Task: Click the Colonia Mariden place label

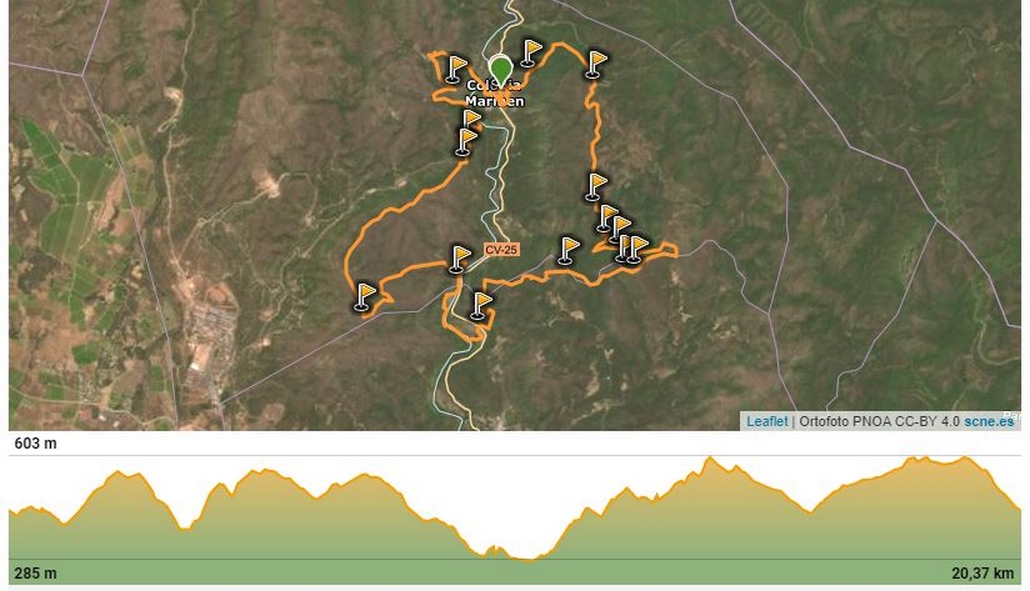Action: pos(495,93)
